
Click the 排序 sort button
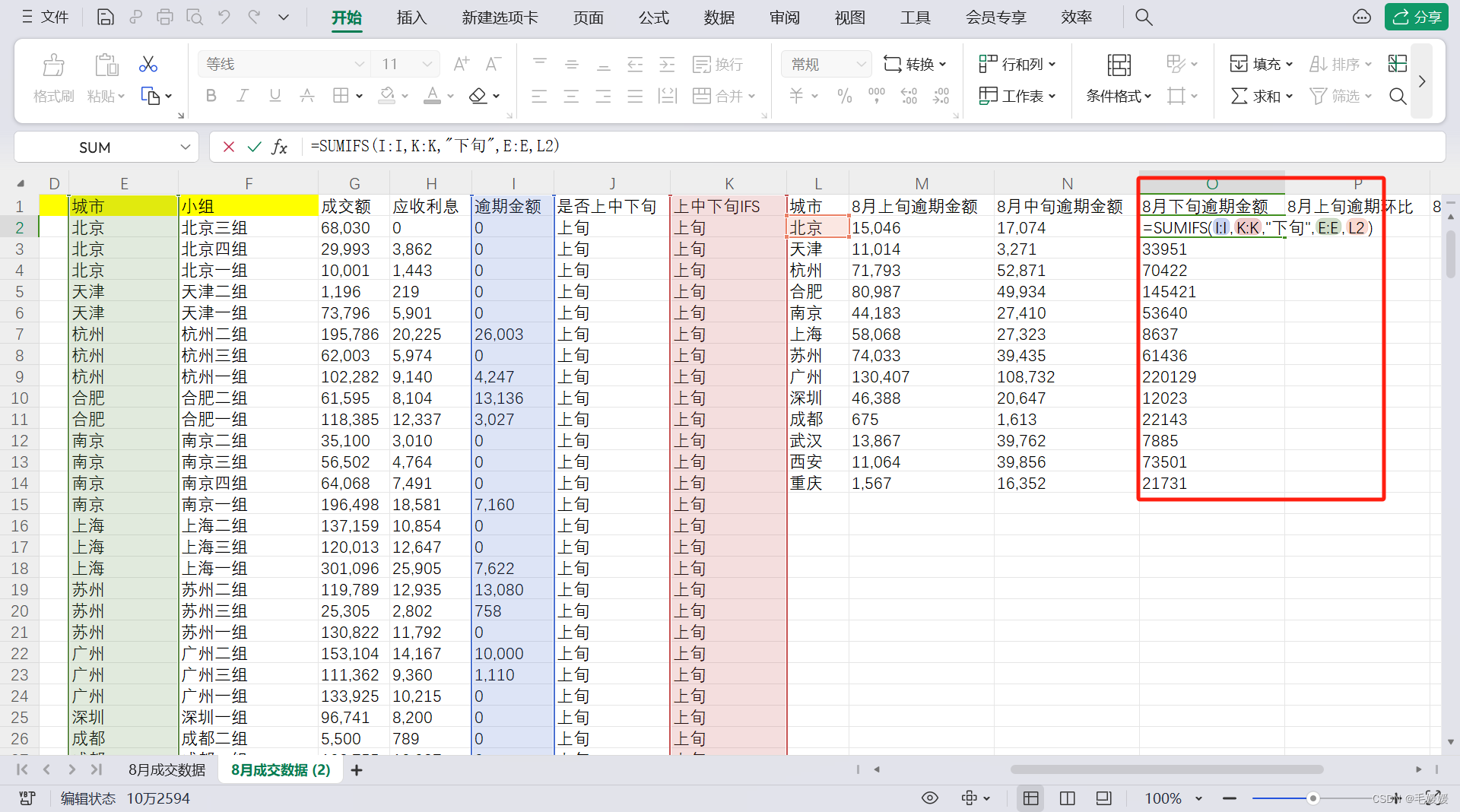point(1340,65)
